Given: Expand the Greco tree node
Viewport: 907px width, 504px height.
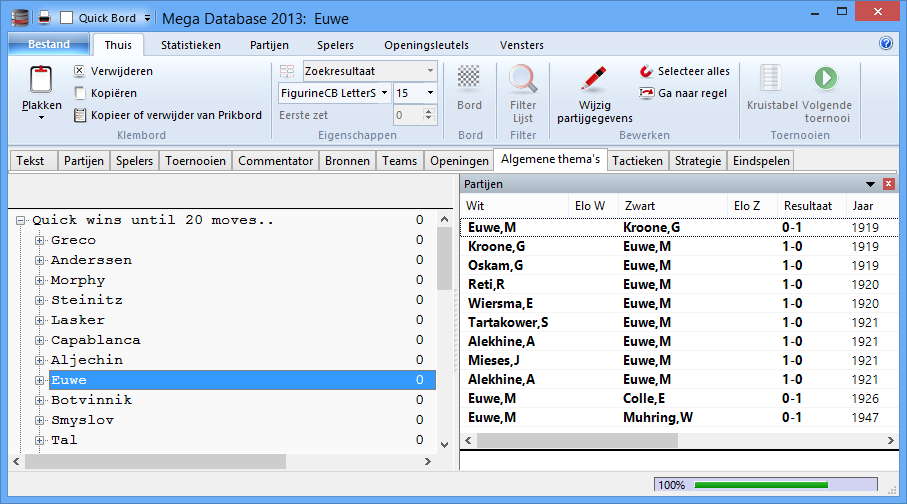Looking at the screenshot, I should click(39, 240).
